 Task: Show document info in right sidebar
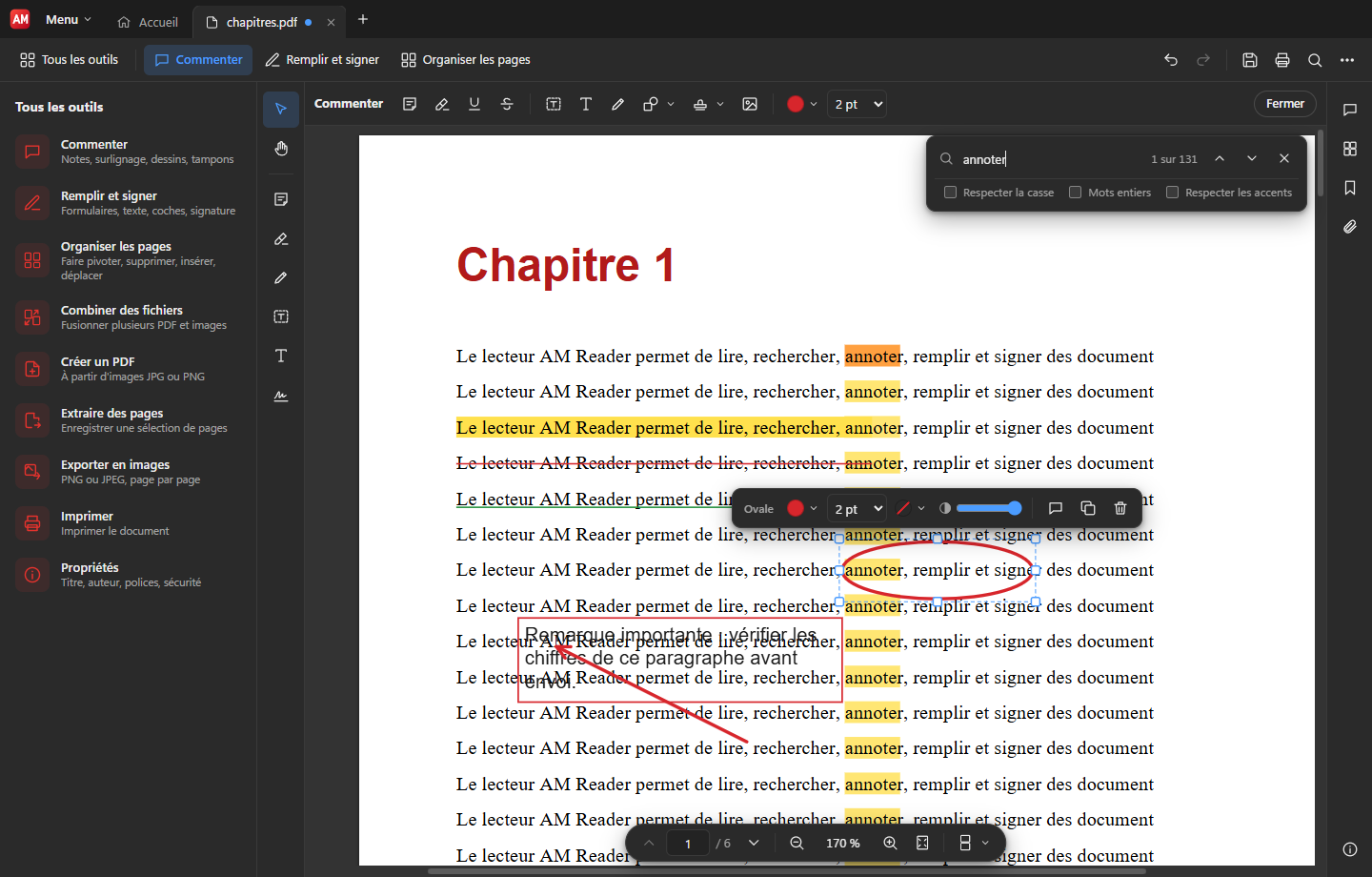coord(1350,849)
